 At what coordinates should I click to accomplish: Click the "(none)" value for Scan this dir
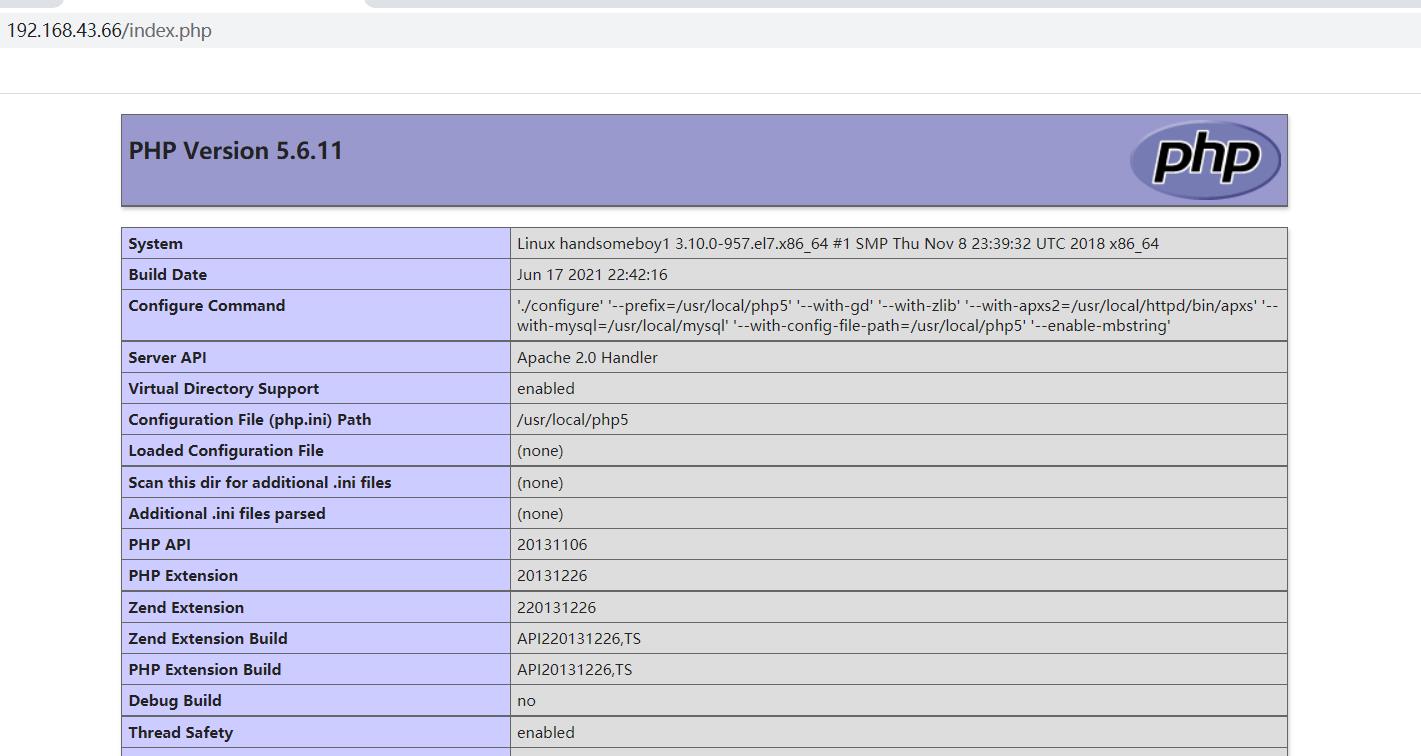[540, 483]
